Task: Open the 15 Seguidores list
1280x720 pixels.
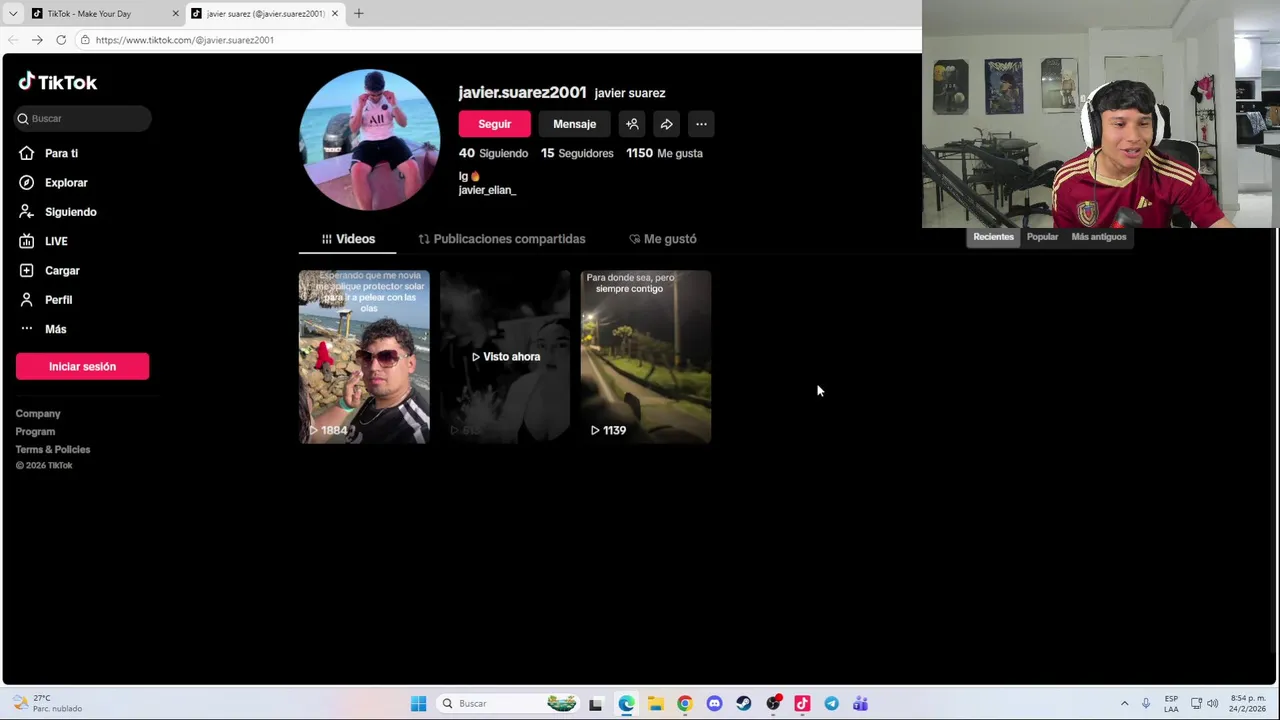Action: pyautogui.click(x=577, y=153)
